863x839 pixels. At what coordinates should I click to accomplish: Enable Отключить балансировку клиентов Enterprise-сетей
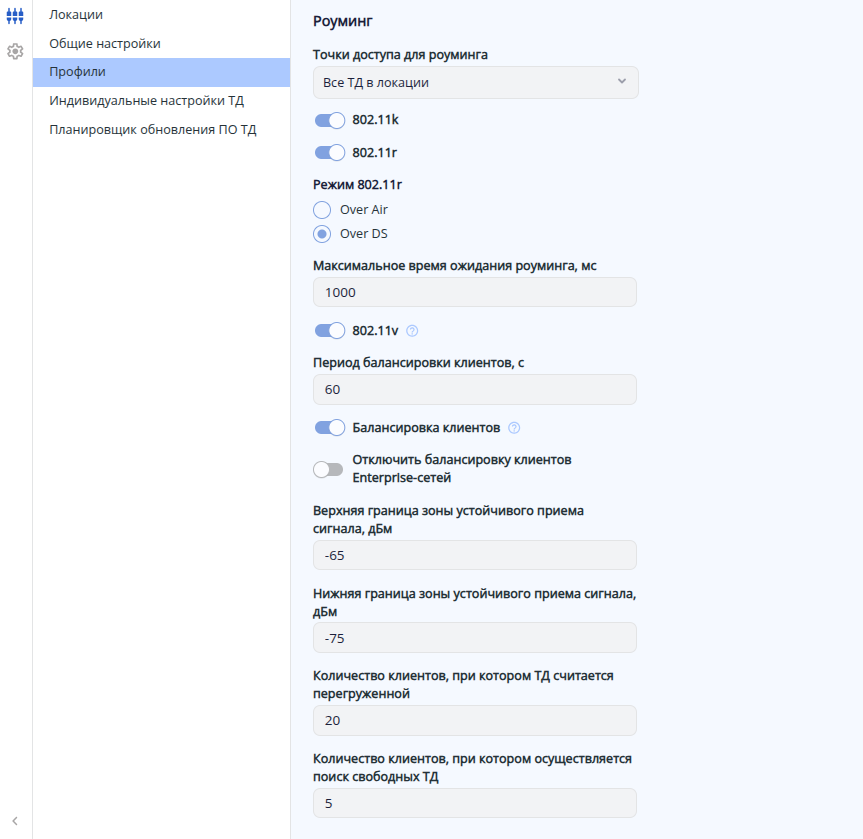pos(329,469)
